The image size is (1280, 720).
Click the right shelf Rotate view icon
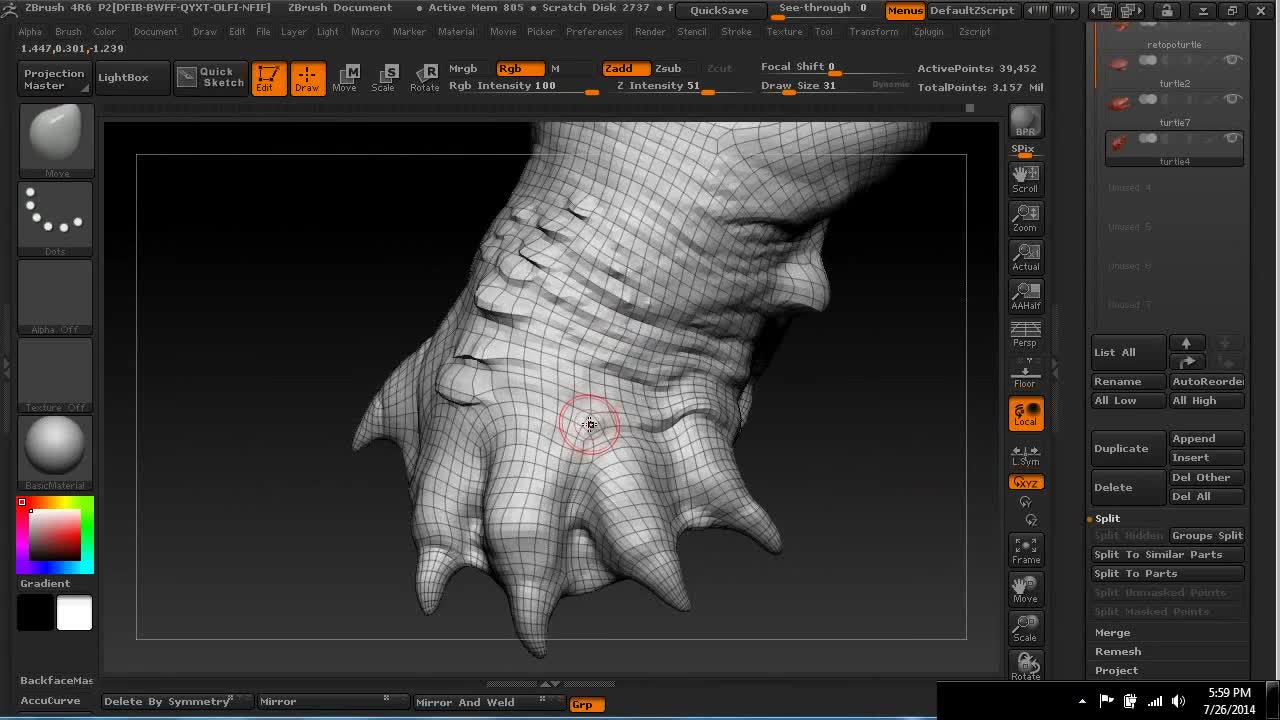1025,666
